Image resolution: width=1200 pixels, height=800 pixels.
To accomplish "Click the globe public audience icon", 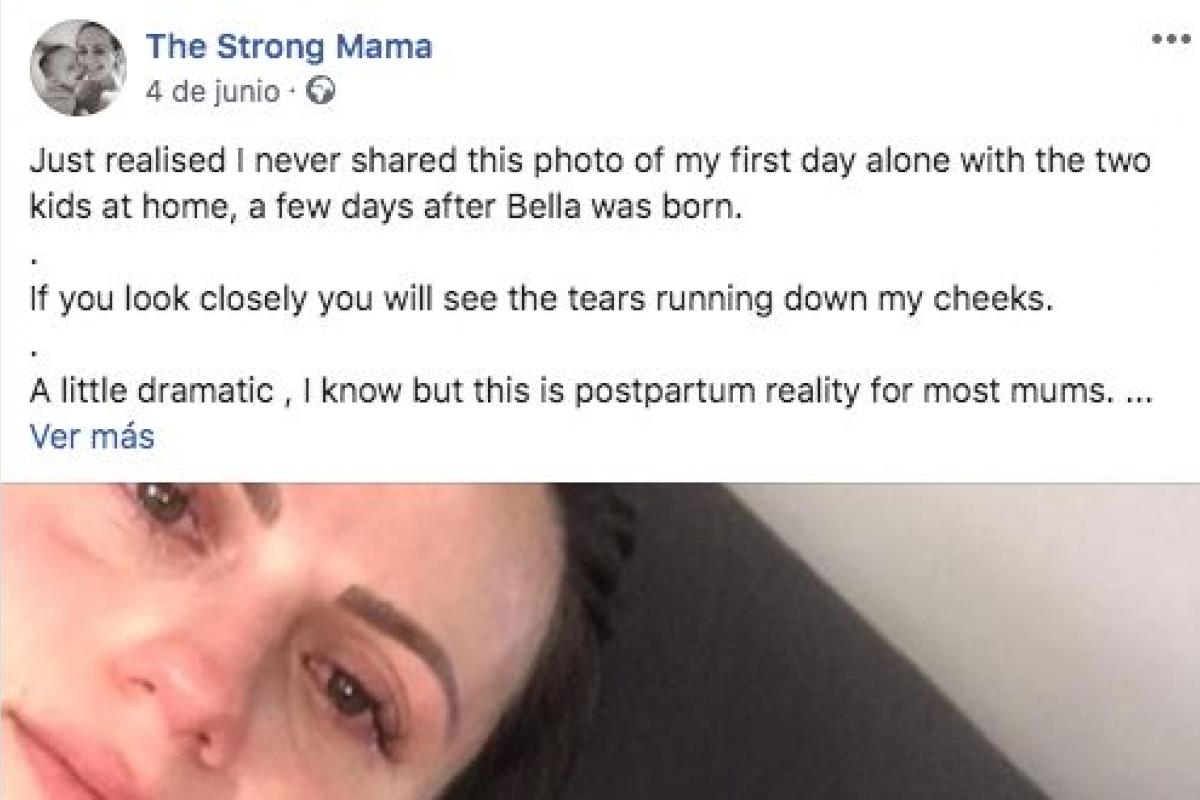I will click(321, 93).
